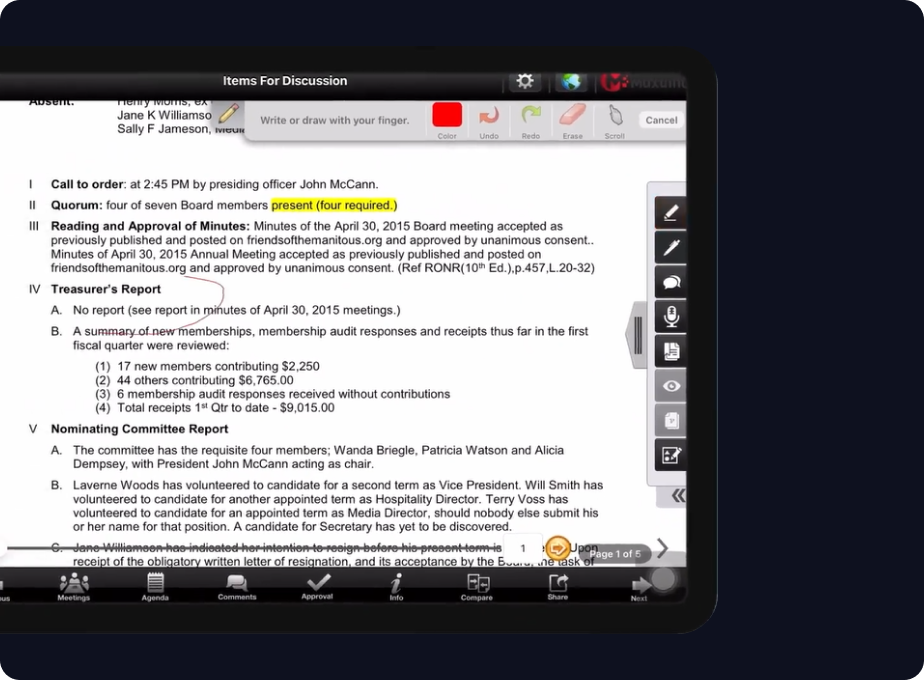924x680 pixels.
Task: Select the highlighter tool in side panel
Action: [670, 213]
